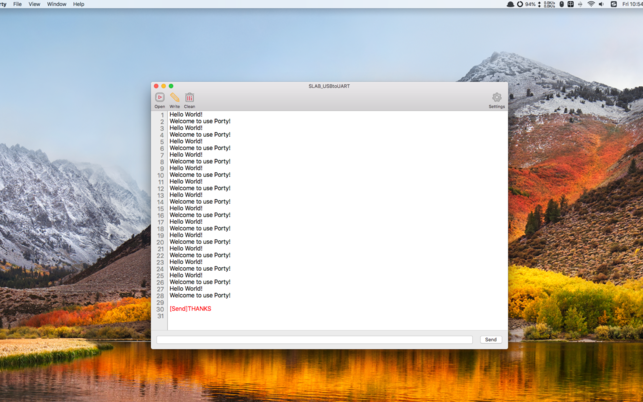
Task: Click the Write pencil icon in toolbar
Action: [x=175, y=98]
